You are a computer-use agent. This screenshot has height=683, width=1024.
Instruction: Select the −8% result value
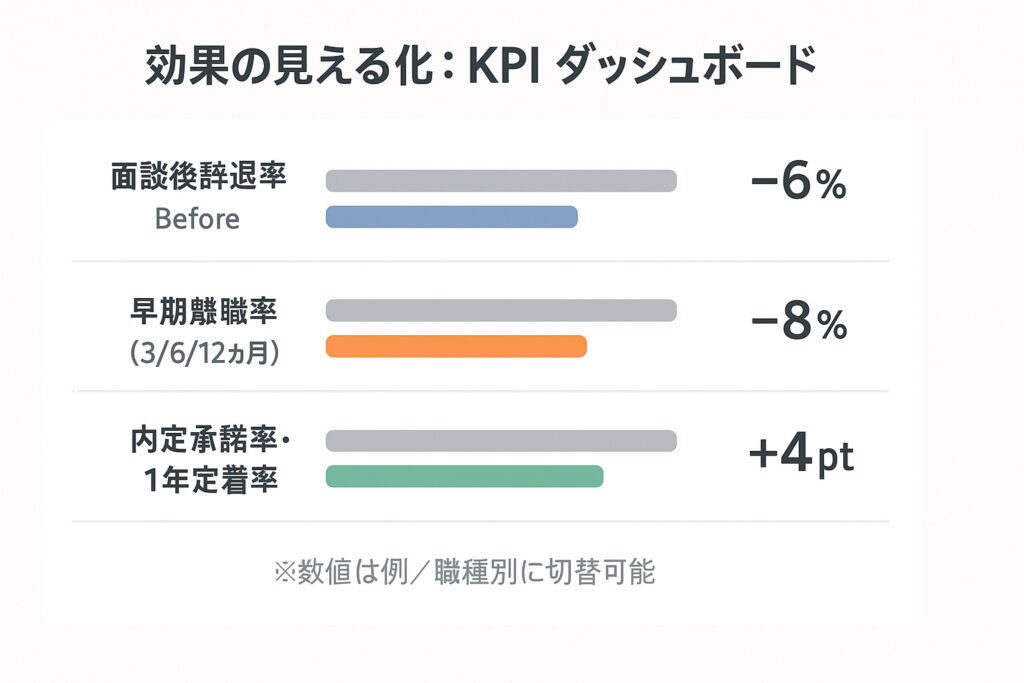point(799,325)
